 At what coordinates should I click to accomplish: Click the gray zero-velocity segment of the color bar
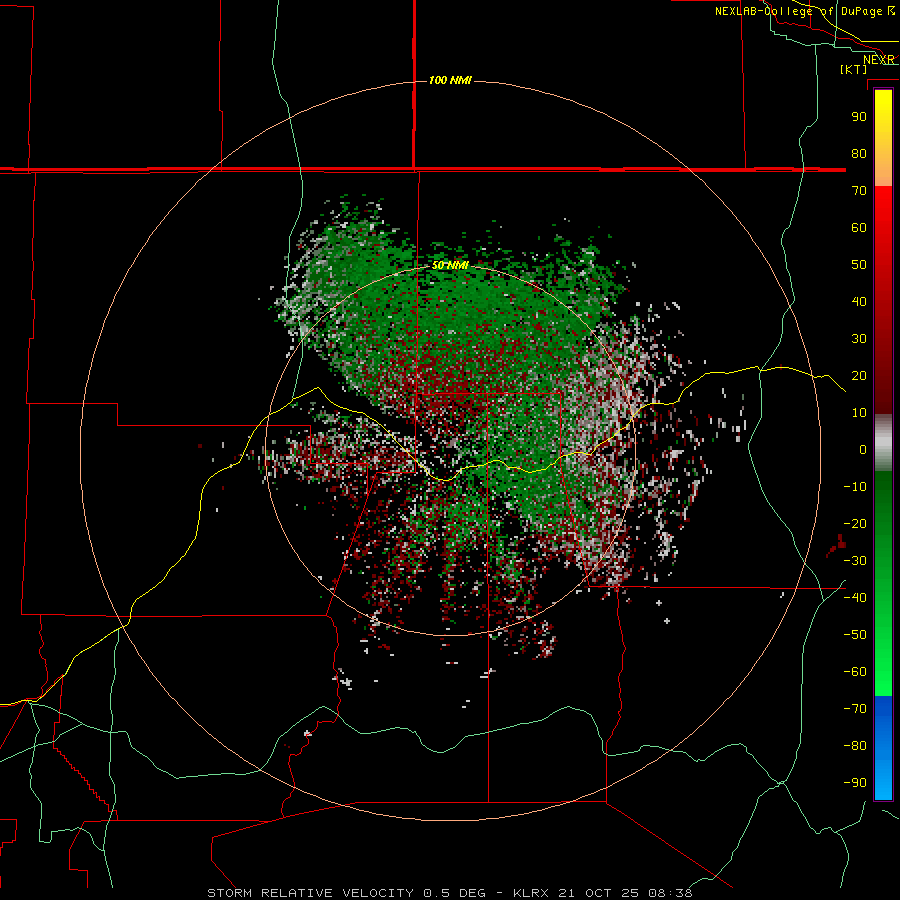coord(883,443)
